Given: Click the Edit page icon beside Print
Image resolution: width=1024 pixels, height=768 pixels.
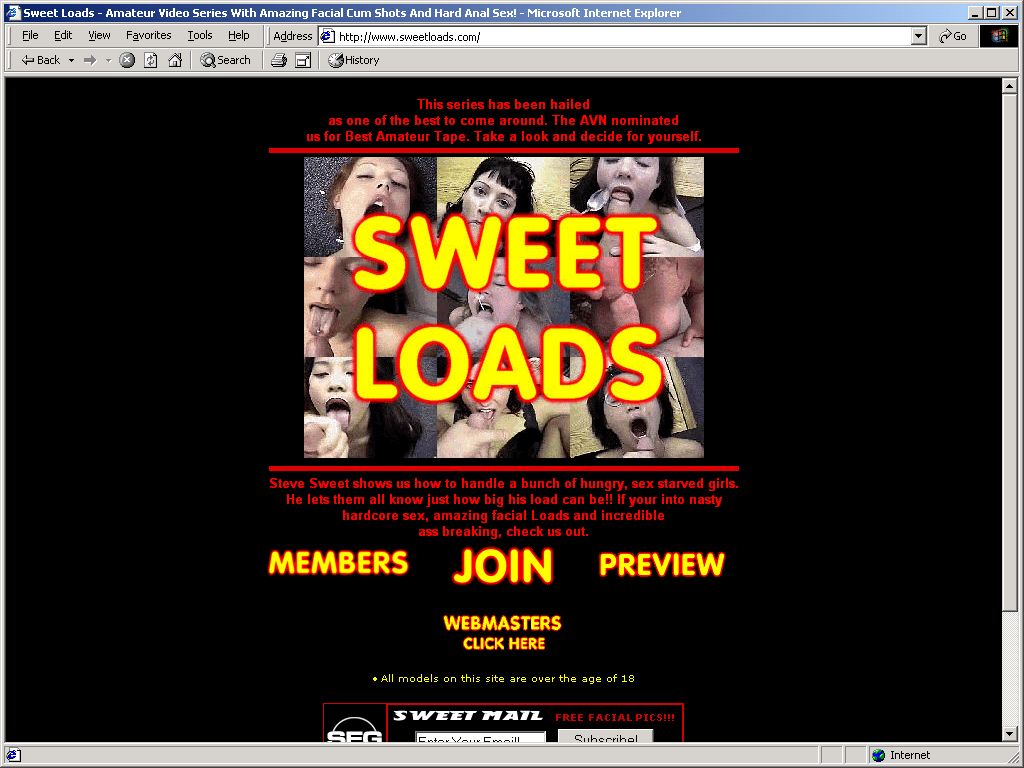Looking at the screenshot, I should 303,60.
